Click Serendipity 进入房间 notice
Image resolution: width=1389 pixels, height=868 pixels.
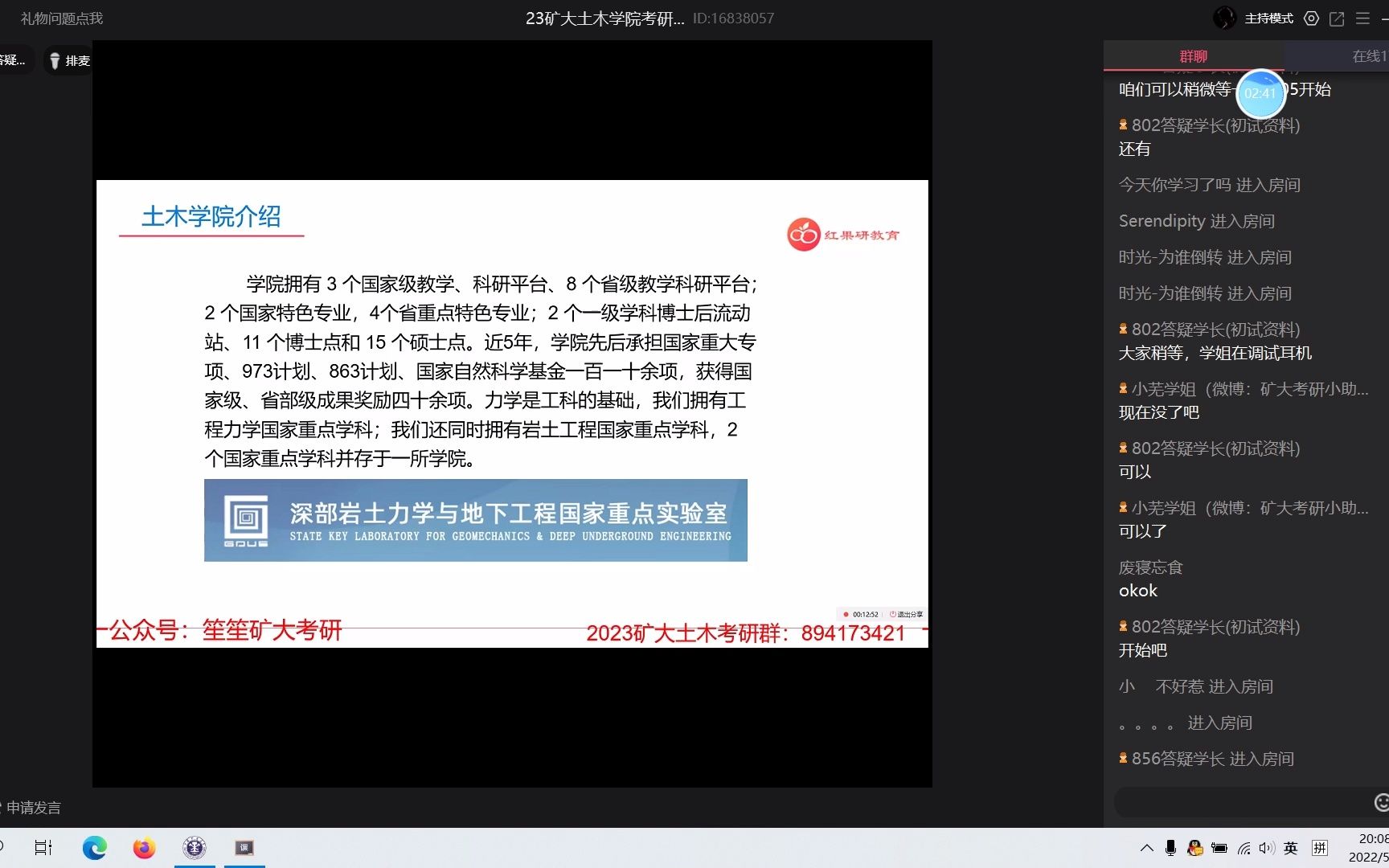tap(1197, 221)
